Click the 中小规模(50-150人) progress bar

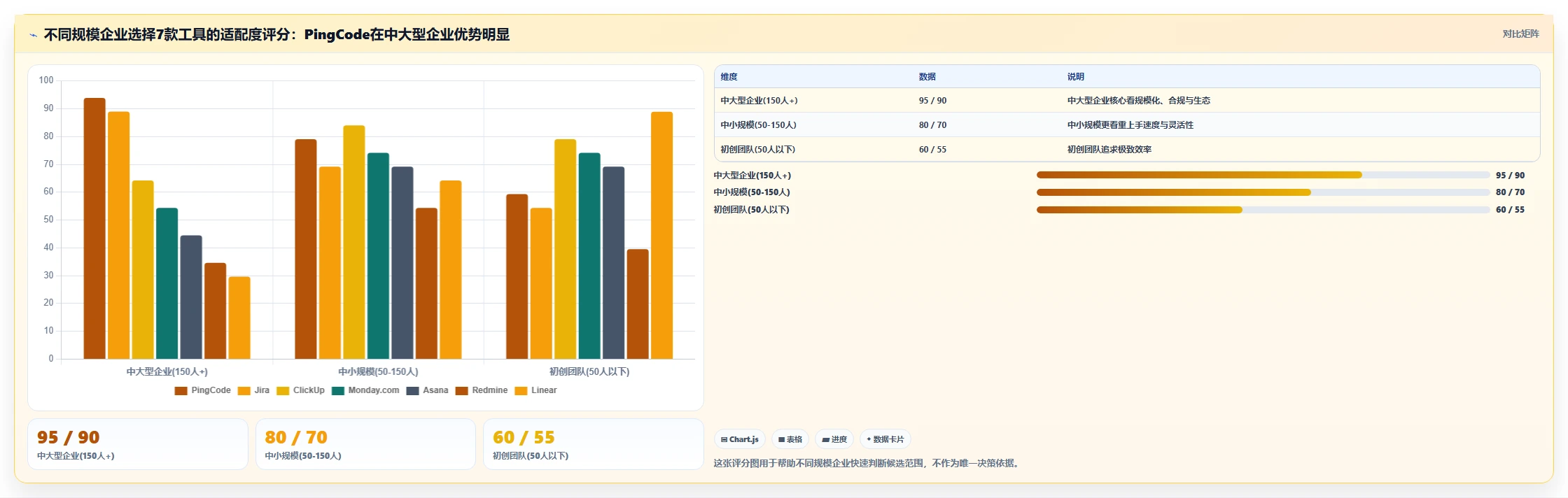pos(1263,192)
